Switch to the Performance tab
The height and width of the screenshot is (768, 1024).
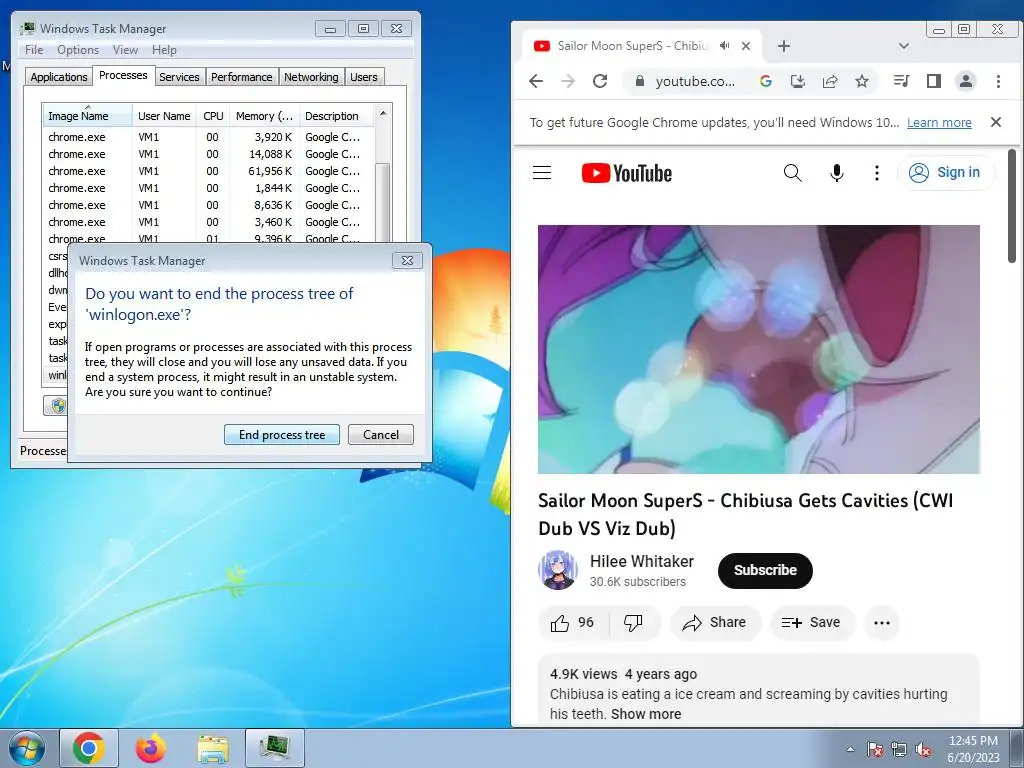point(242,76)
